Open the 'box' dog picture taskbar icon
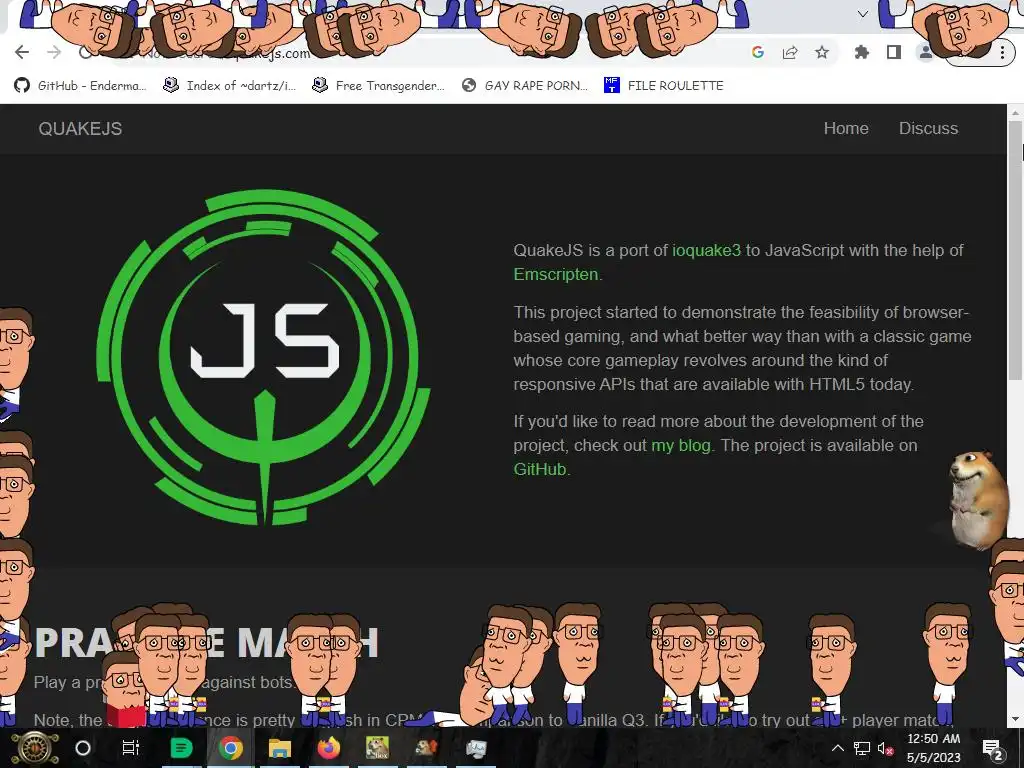The height and width of the screenshot is (768, 1024). 377,748
